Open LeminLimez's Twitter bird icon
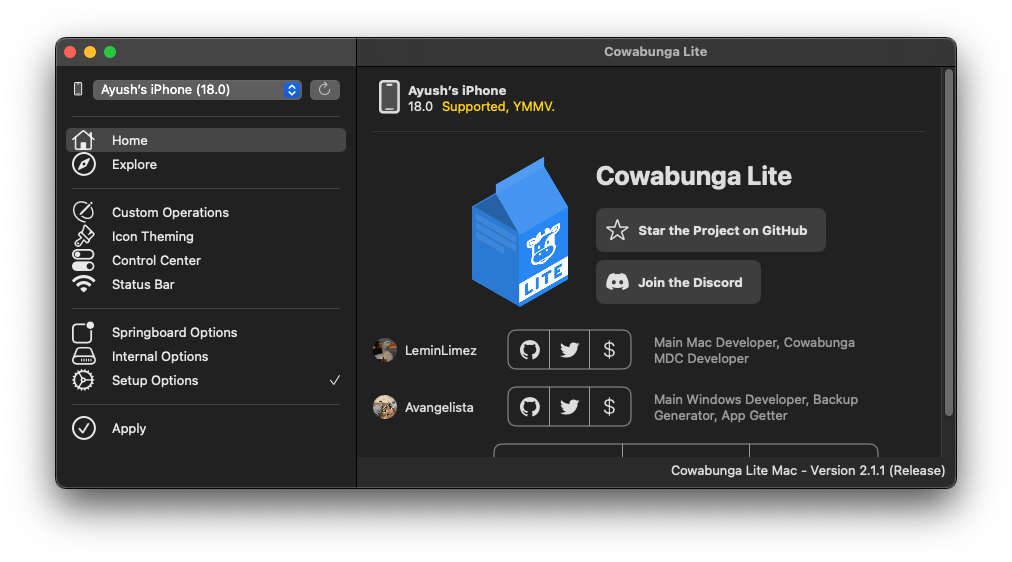Viewport: 1012px width, 562px height. 569,350
